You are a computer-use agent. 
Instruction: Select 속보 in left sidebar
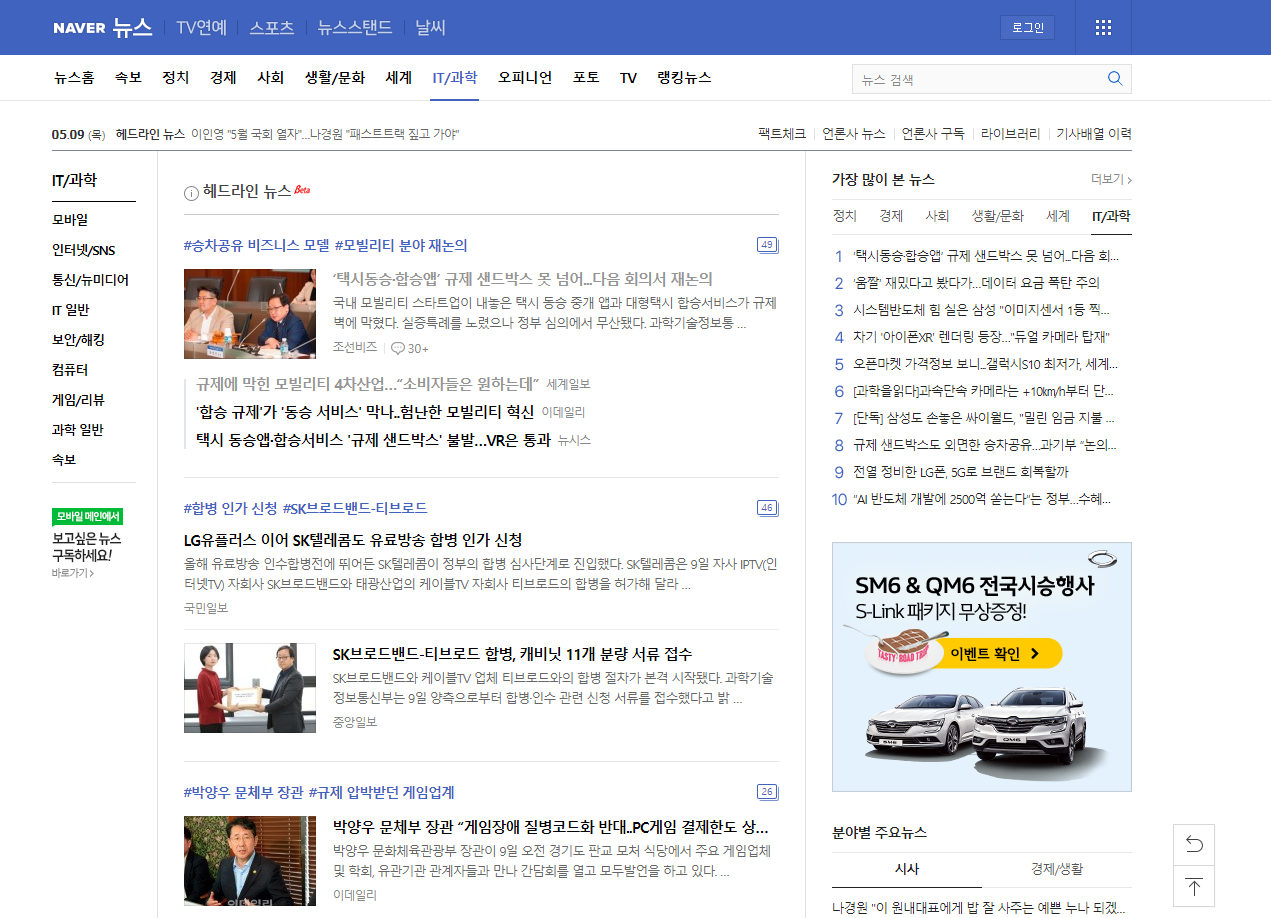pos(64,460)
